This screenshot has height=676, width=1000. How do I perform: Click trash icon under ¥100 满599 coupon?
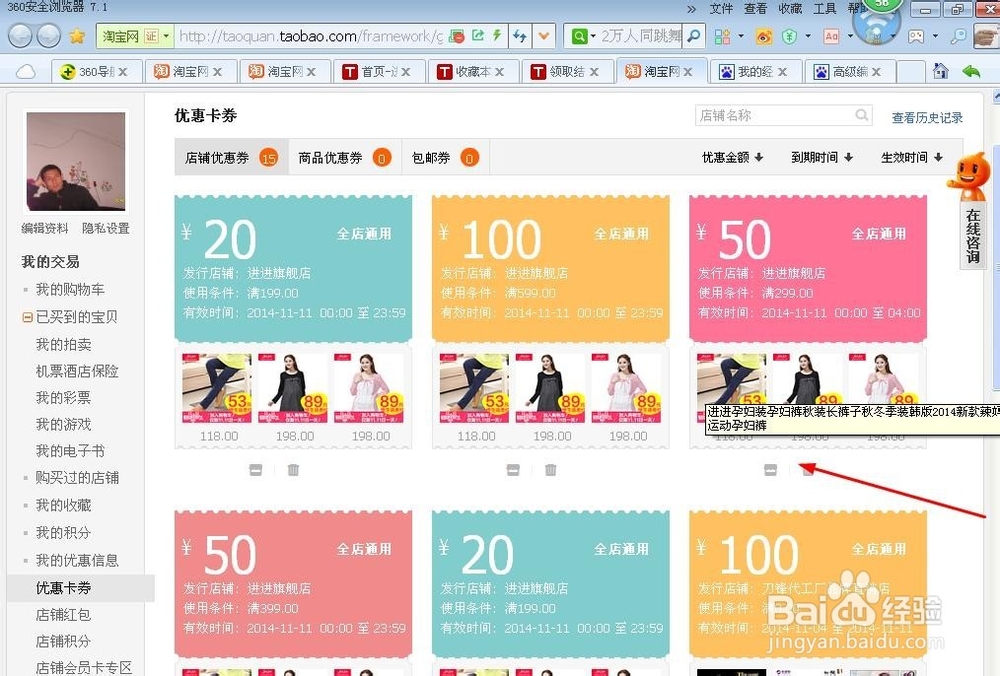click(x=550, y=470)
